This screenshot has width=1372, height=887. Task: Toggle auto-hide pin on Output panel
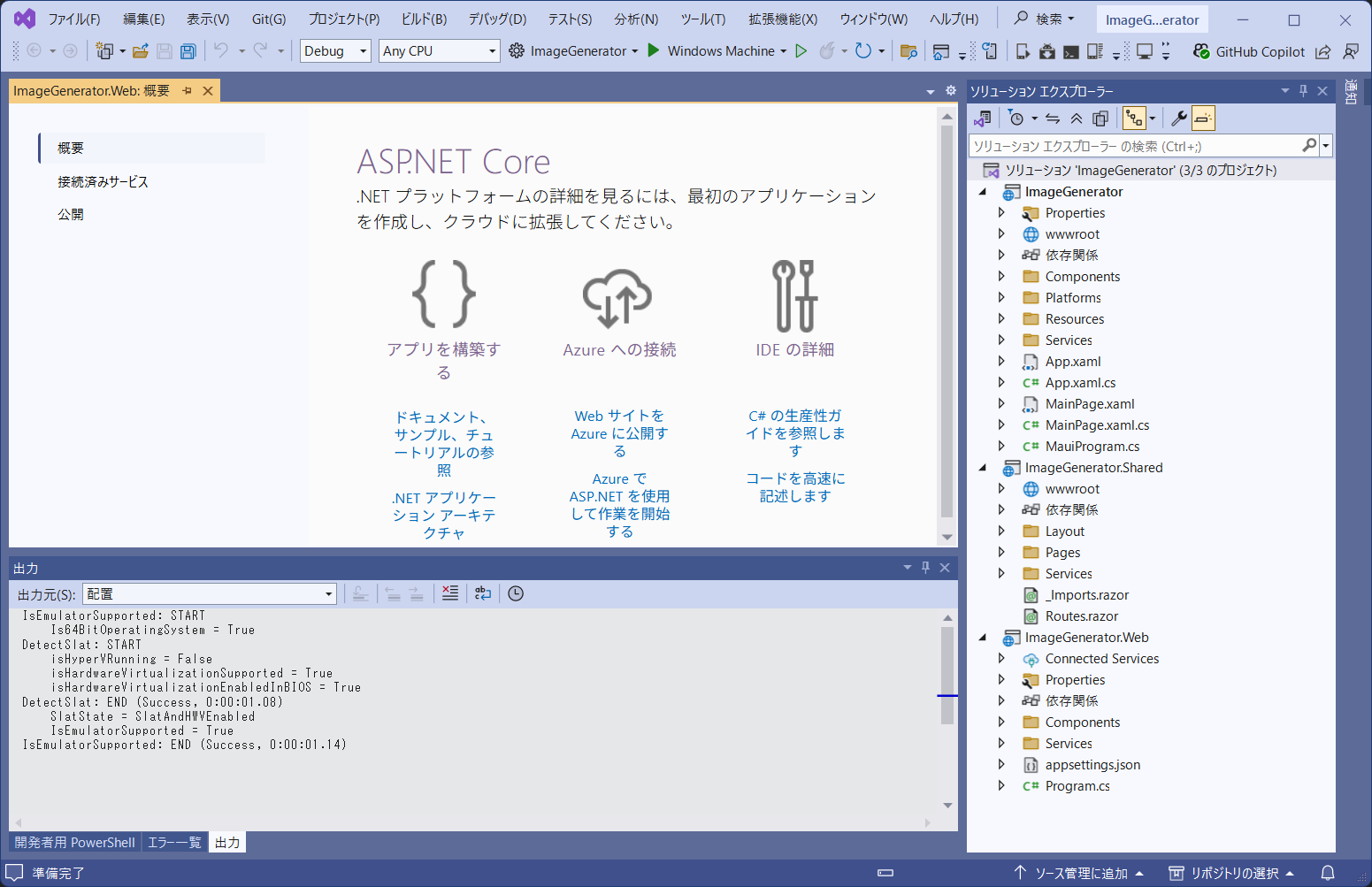[x=925, y=568]
